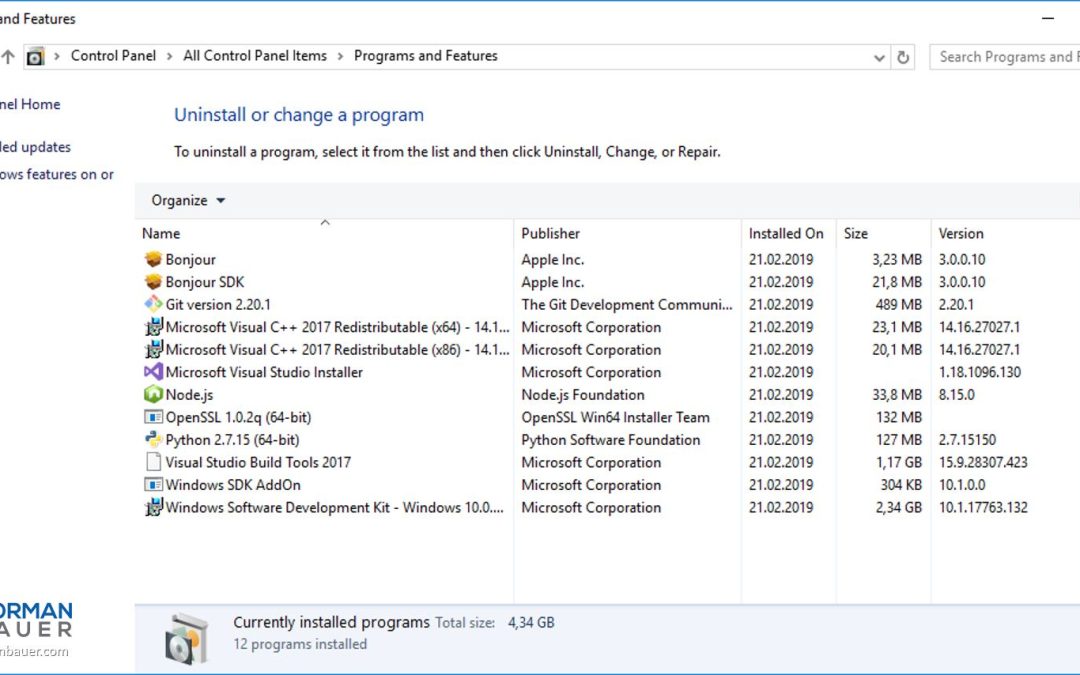The width and height of the screenshot is (1080, 675).
Task: Open Control Panel Home link
Action: tap(30, 104)
